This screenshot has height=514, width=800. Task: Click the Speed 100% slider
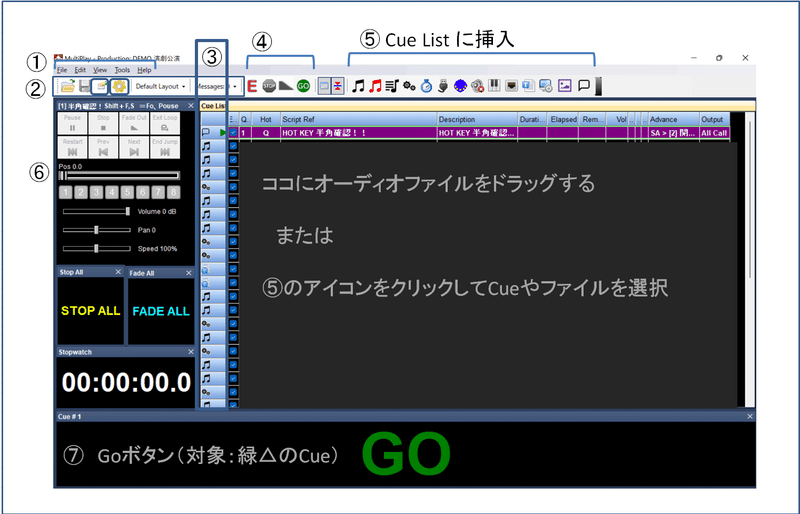tap(96, 249)
